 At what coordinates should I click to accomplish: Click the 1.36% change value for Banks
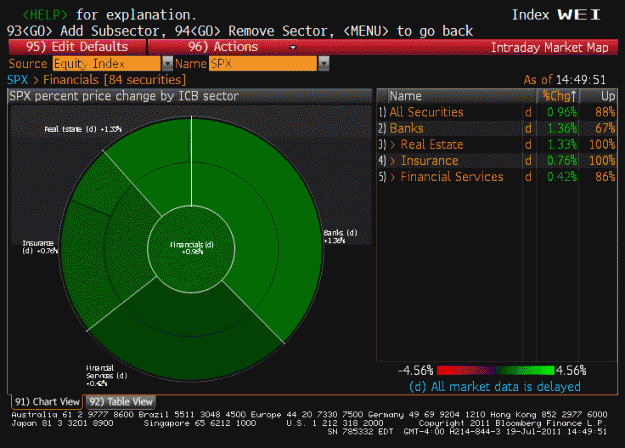tap(562, 128)
